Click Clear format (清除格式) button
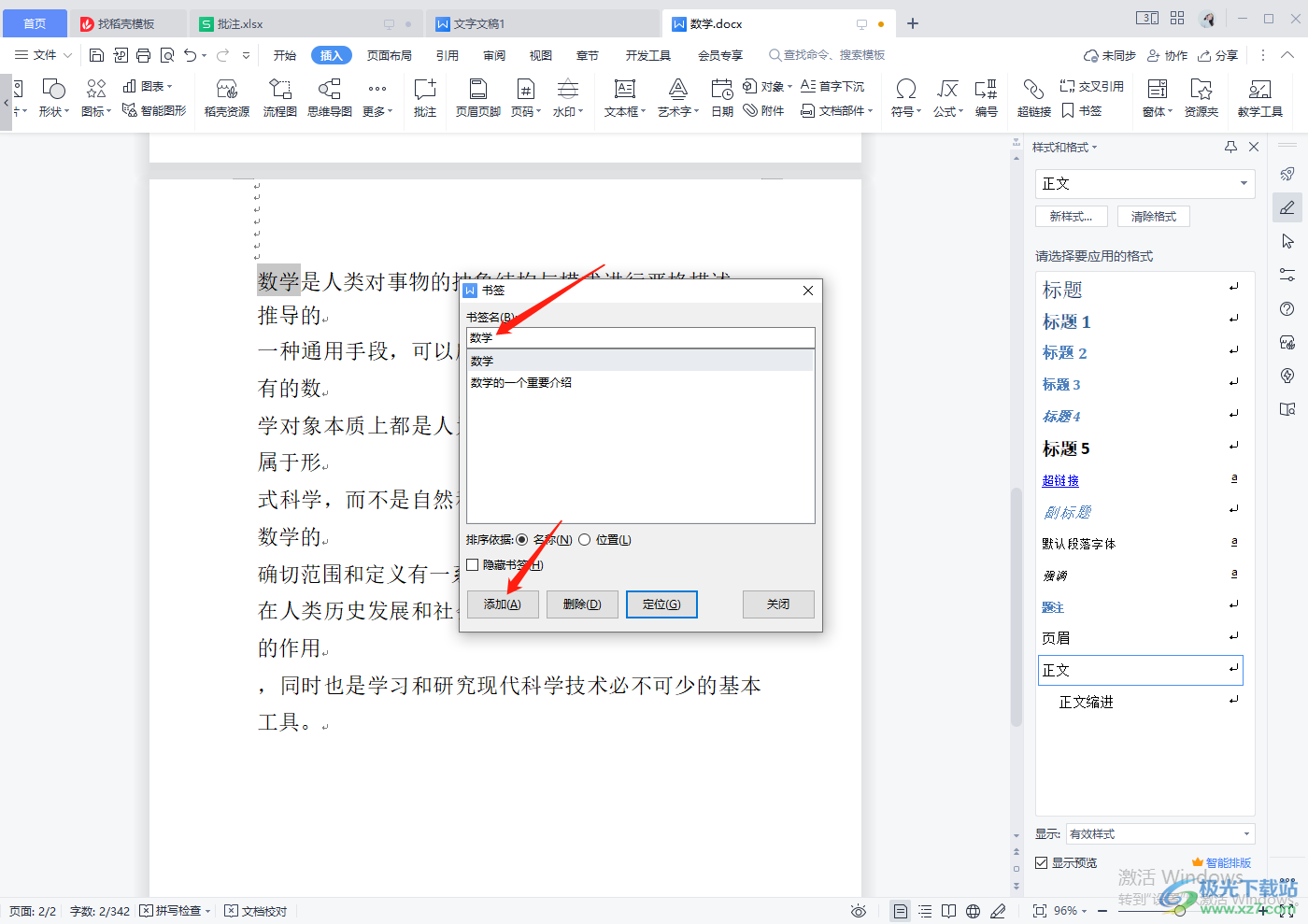Image resolution: width=1308 pixels, height=924 pixels. 1154,216
